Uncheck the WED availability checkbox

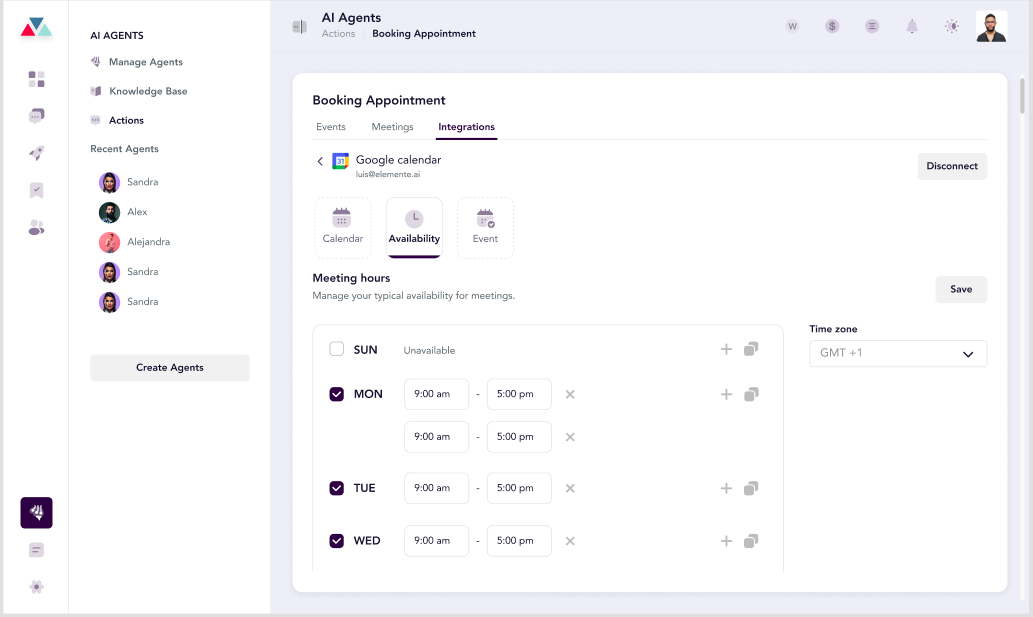337,541
